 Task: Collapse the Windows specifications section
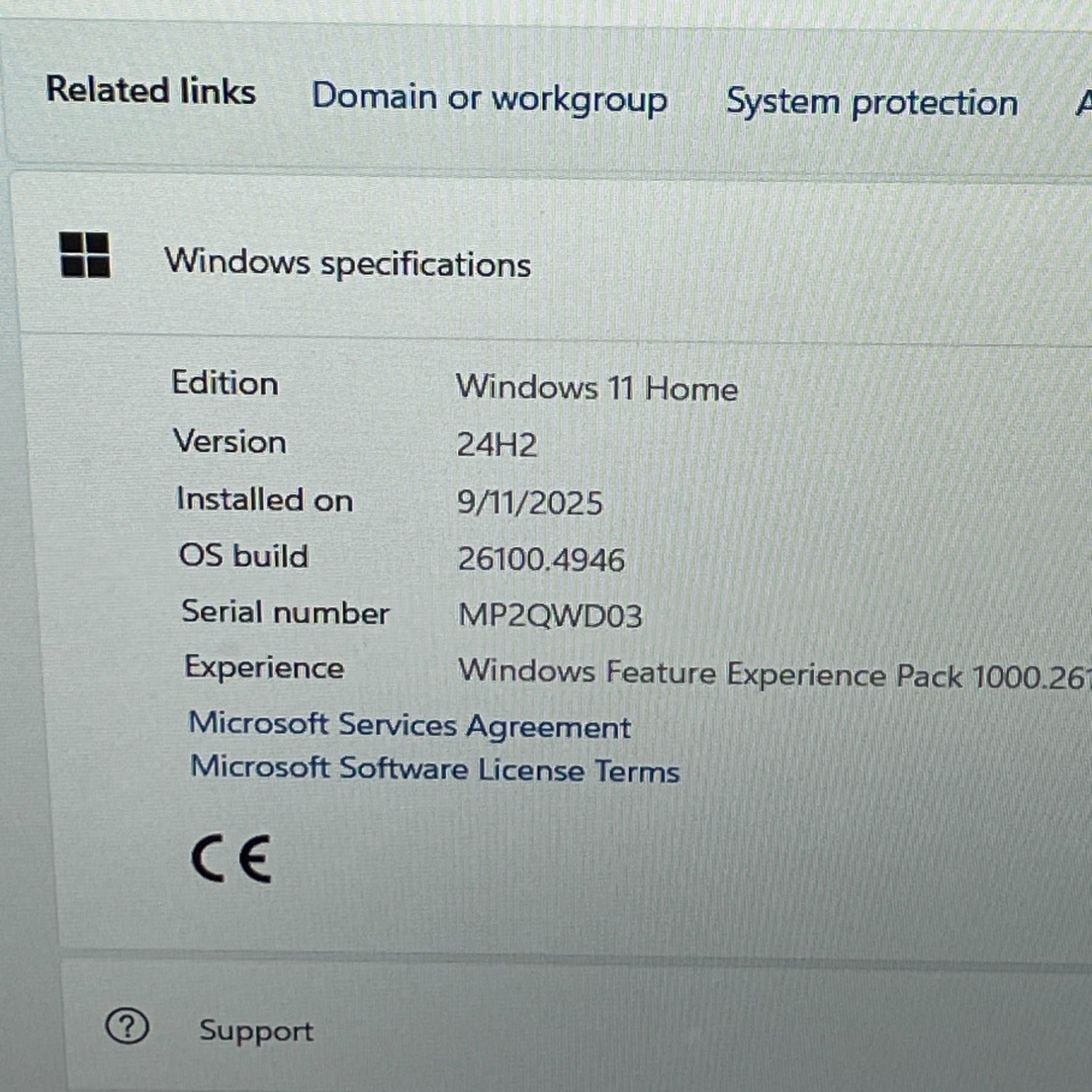(x=348, y=262)
